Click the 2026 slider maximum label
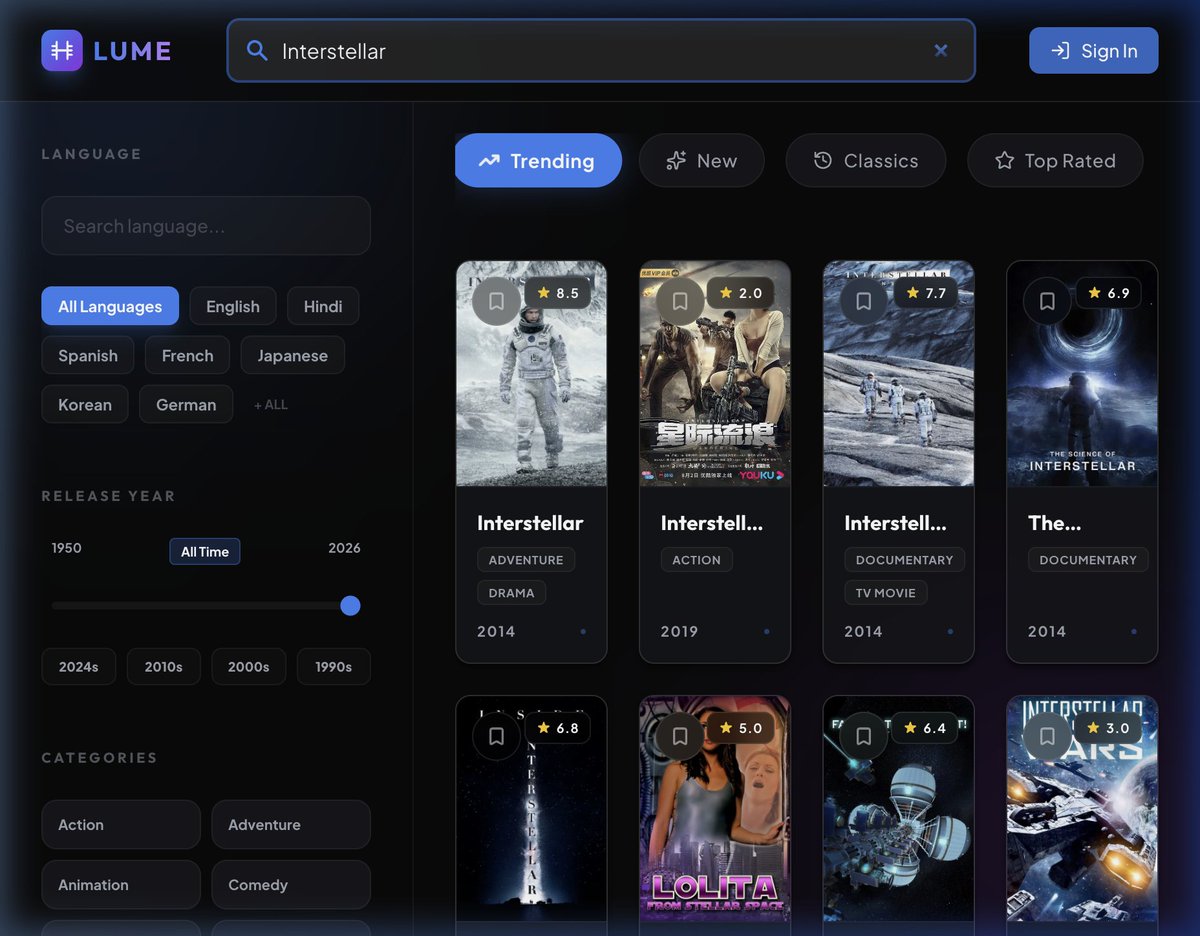Viewport: 1200px width, 936px height. click(x=344, y=548)
